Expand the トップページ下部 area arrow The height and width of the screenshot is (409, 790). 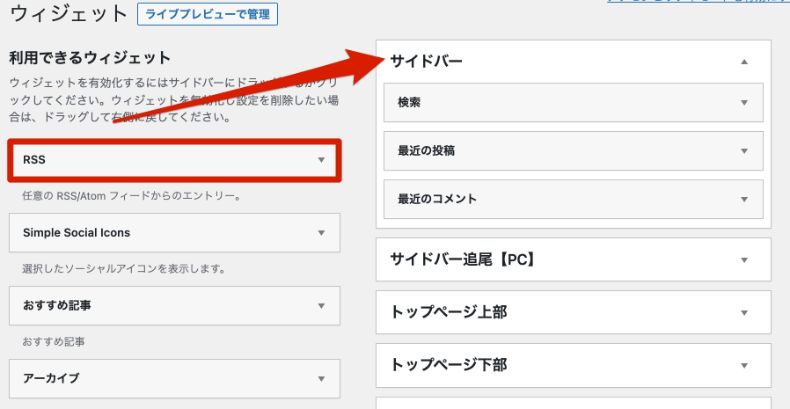(744, 366)
